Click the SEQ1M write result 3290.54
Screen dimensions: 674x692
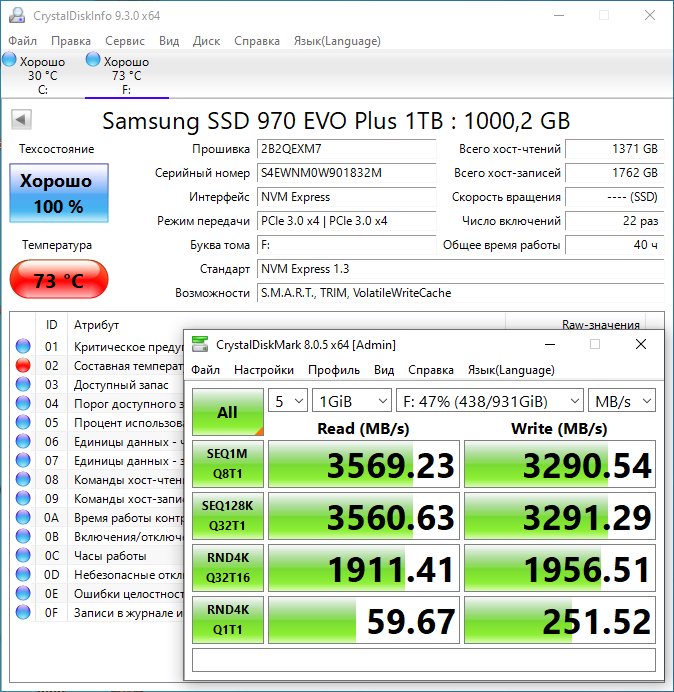(560, 464)
